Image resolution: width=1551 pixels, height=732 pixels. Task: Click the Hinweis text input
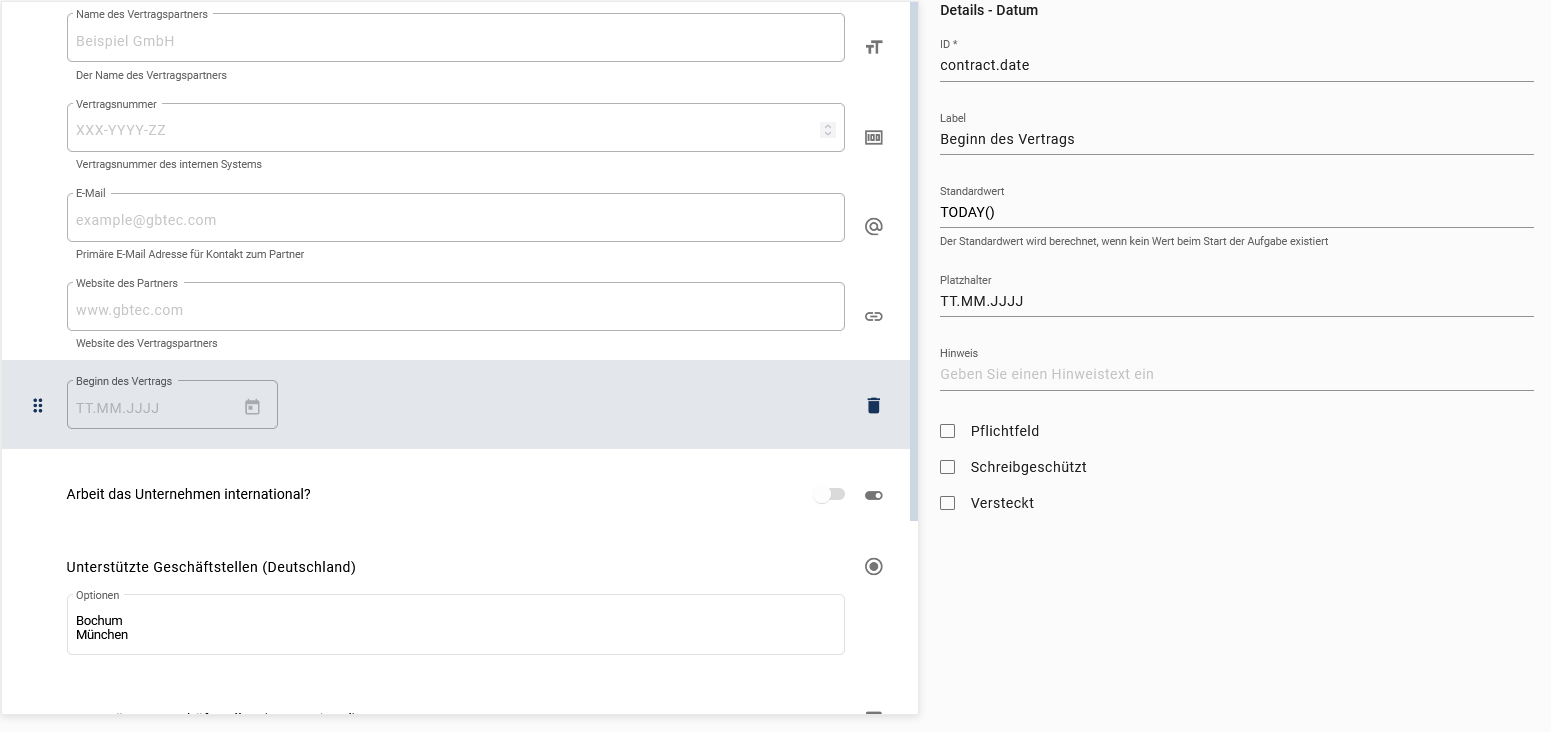(x=1237, y=374)
